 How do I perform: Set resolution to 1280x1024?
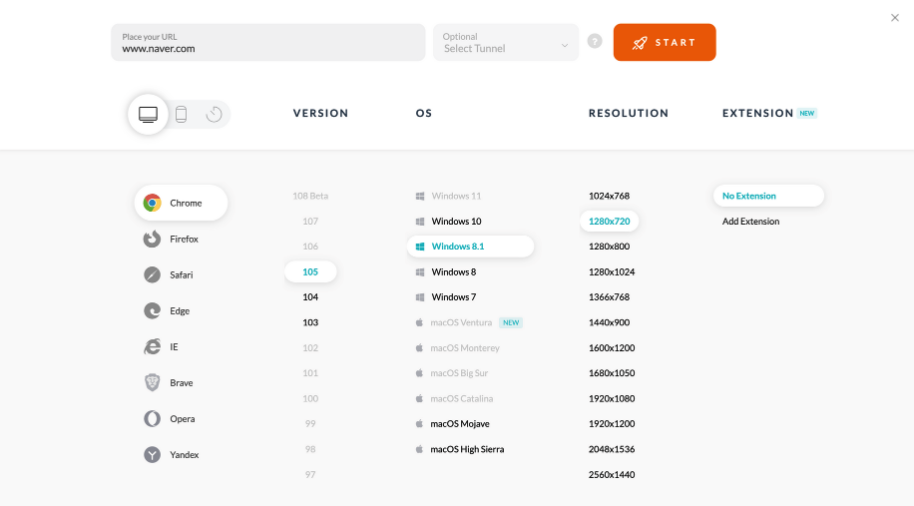pyautogui.click(x=611, y=272)
